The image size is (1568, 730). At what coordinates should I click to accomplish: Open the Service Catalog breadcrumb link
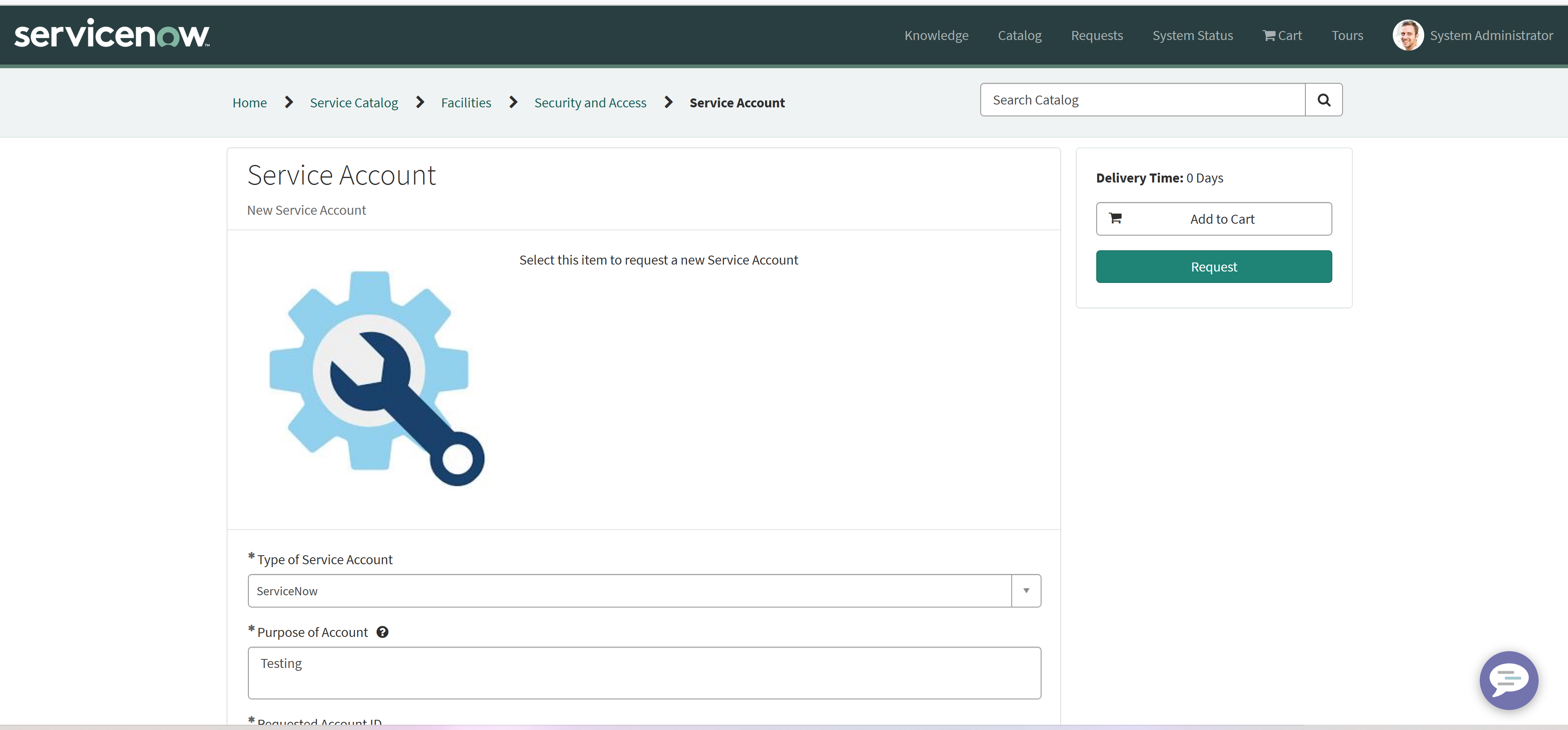(x=354, y=102)
